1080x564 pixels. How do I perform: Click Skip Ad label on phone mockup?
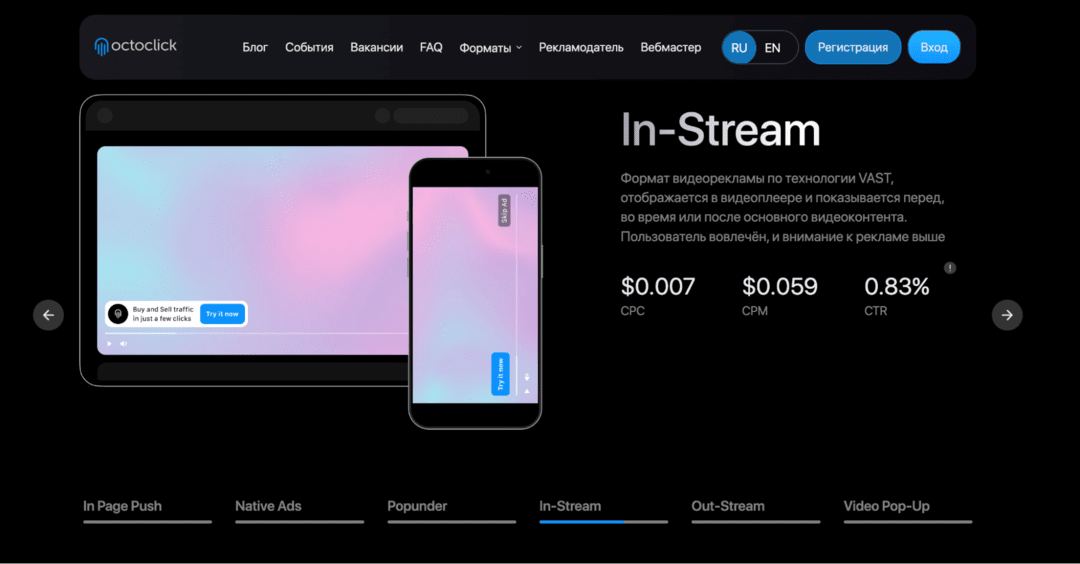tap(504, 210)
